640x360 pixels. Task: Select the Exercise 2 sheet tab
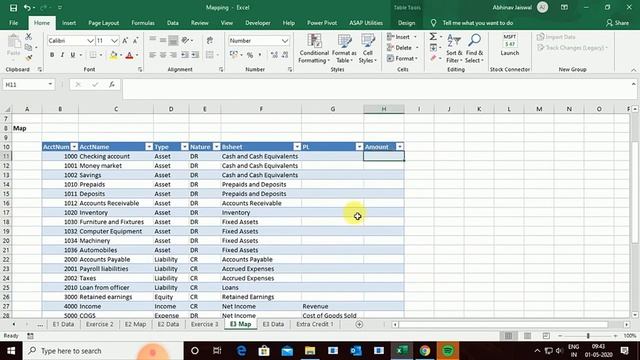[100, 324]
